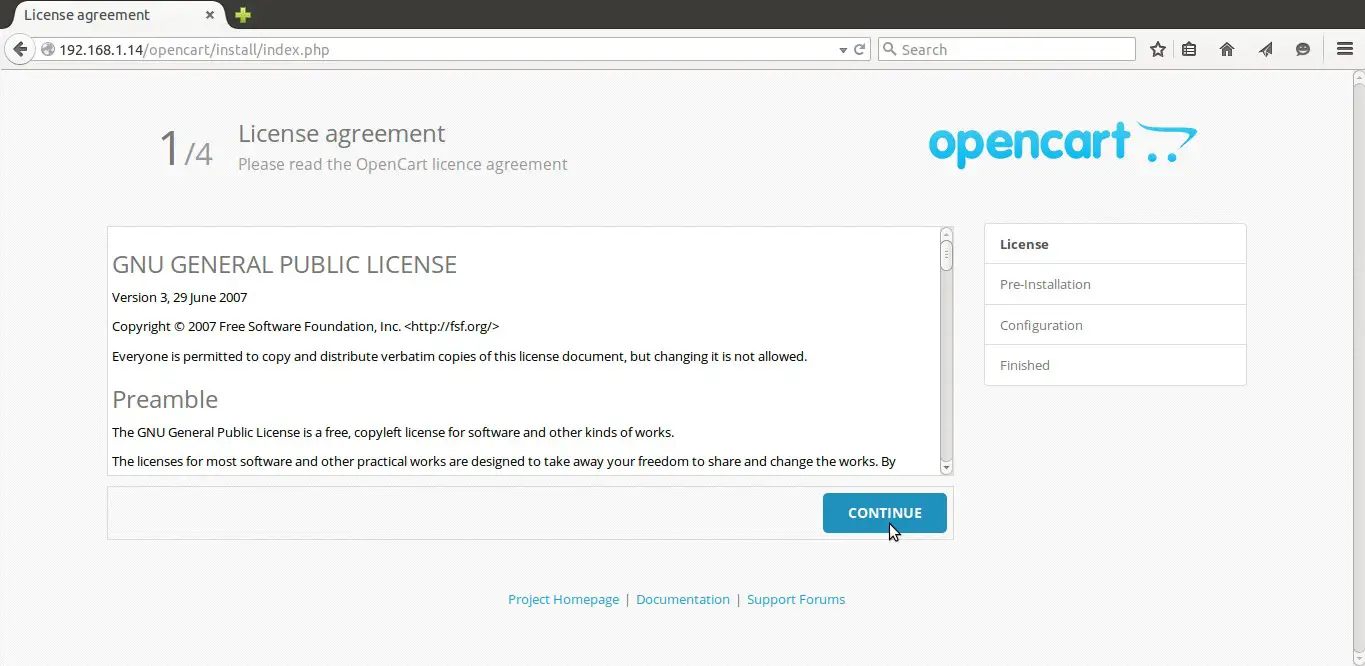Click the search magnifier icon
The width and height of the screenshot is (1365, 666).
888,49
